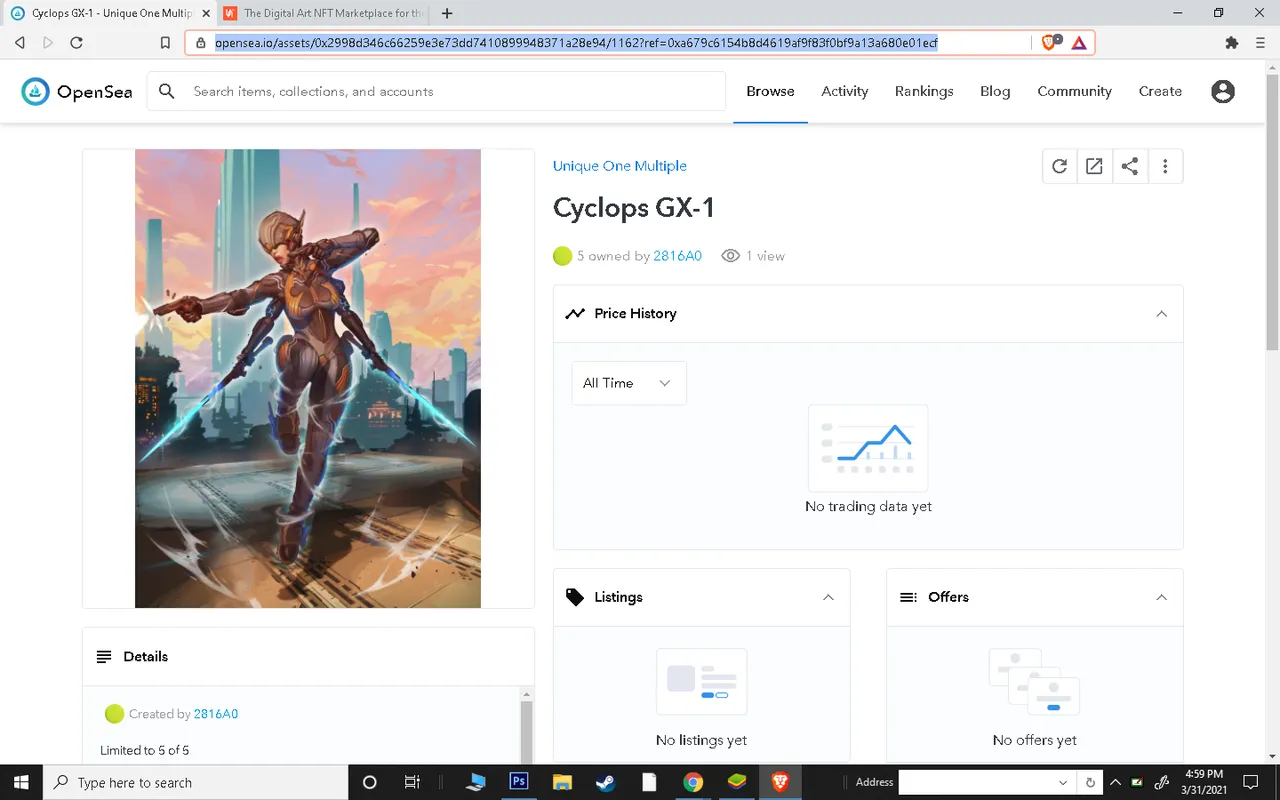Image resolution: width=1280 pixels, height=800 pixels.
Task: Go to the Blog nav item
Action: coord(995,91)
